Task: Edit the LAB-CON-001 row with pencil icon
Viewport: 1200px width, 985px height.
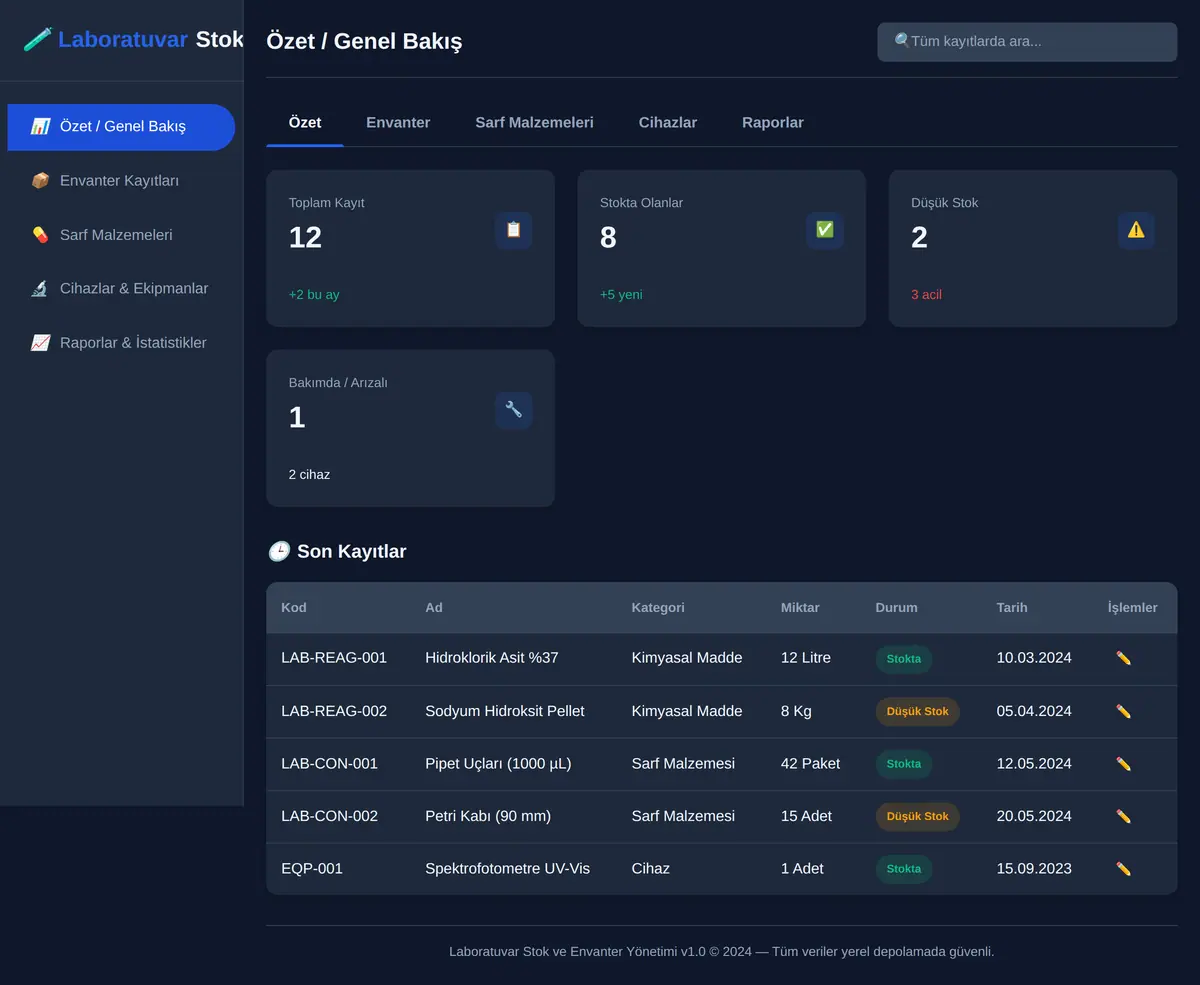Action: [x=1123, y=763]
